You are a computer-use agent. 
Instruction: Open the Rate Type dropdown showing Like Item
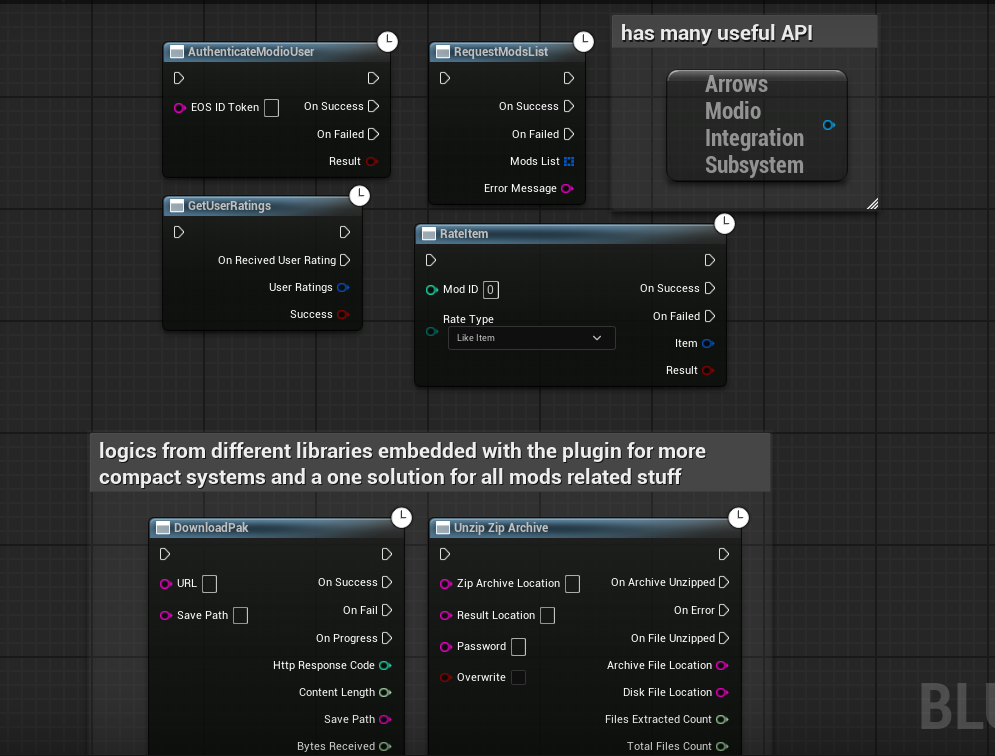click(531, 338)
